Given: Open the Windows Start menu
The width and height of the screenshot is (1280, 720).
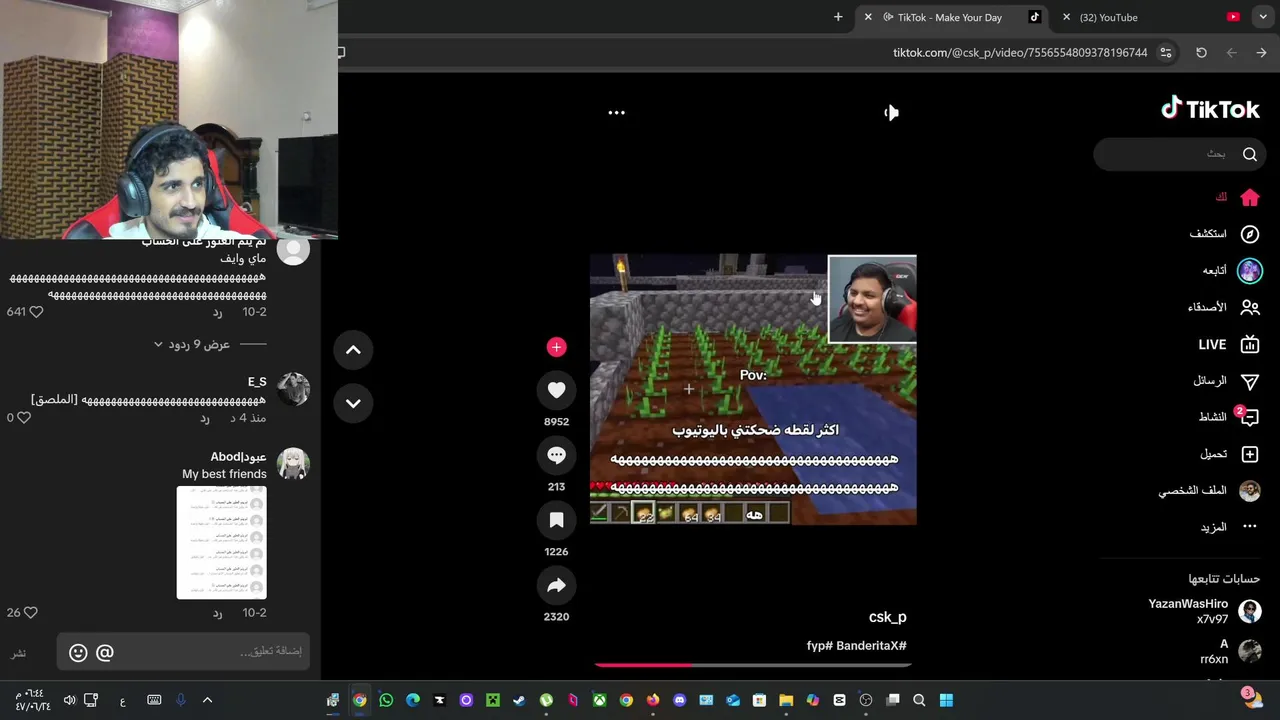Looking at the screenshot, I should pos(946,700).
